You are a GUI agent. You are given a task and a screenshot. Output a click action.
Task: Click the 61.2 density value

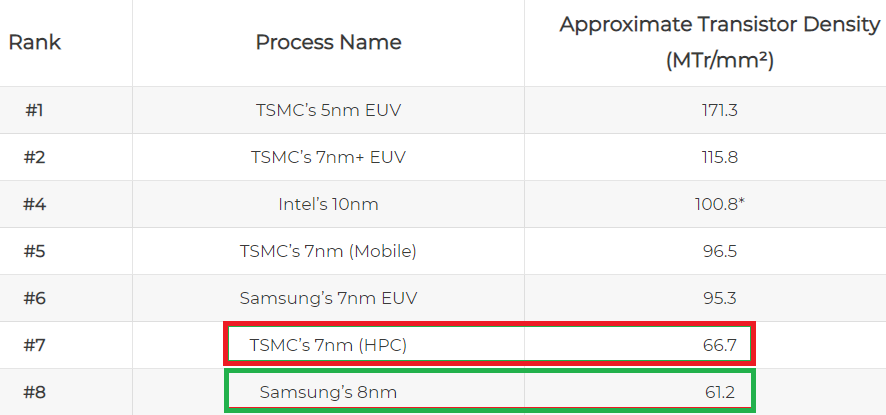tap(720, 391)
